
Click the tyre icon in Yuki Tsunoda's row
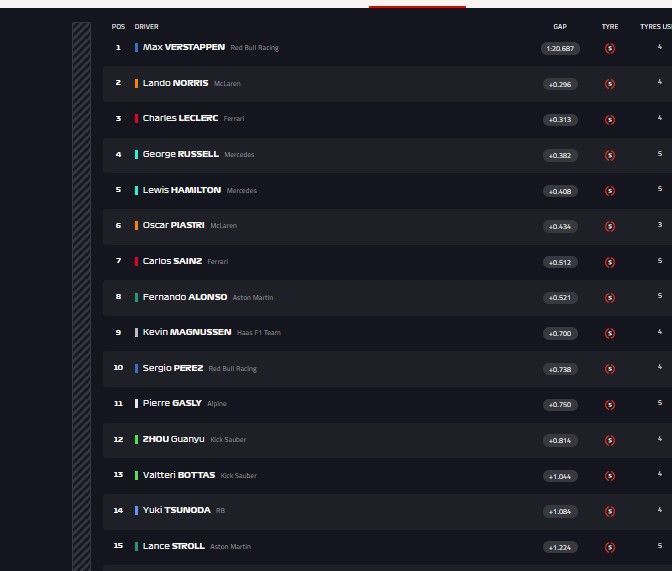(610, 511)
